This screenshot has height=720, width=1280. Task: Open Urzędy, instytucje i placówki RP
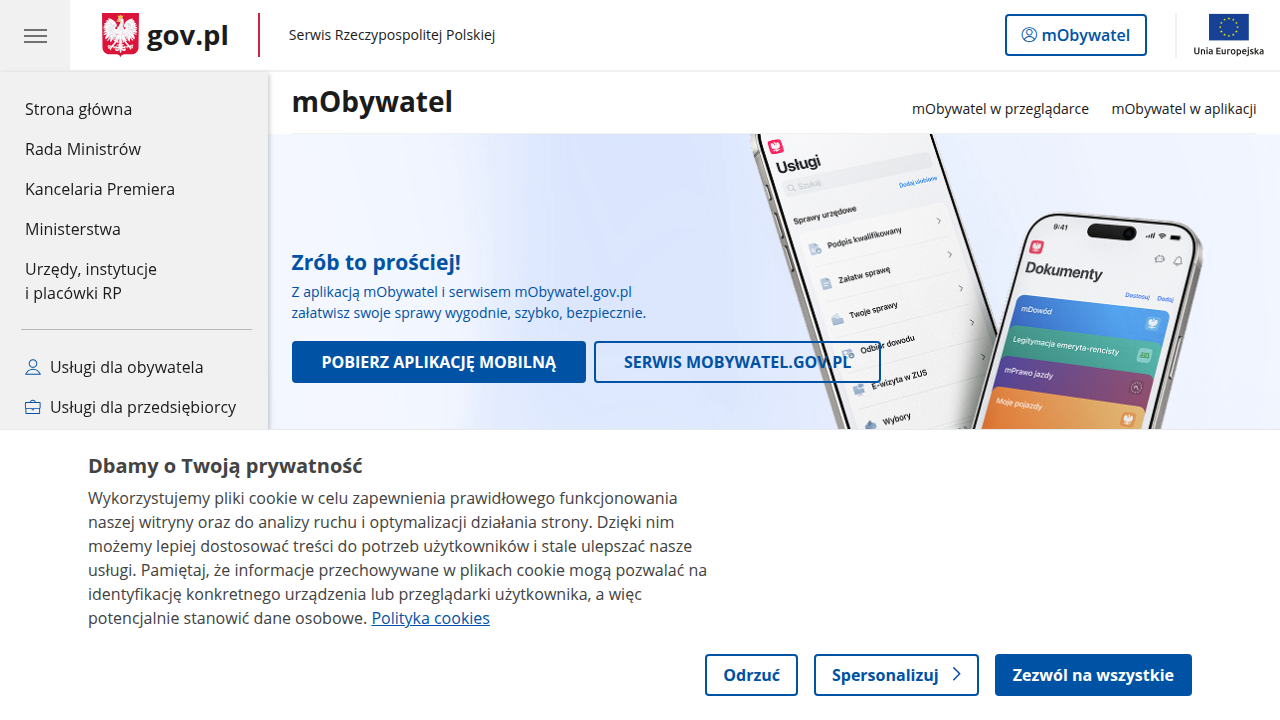(91, 281)
